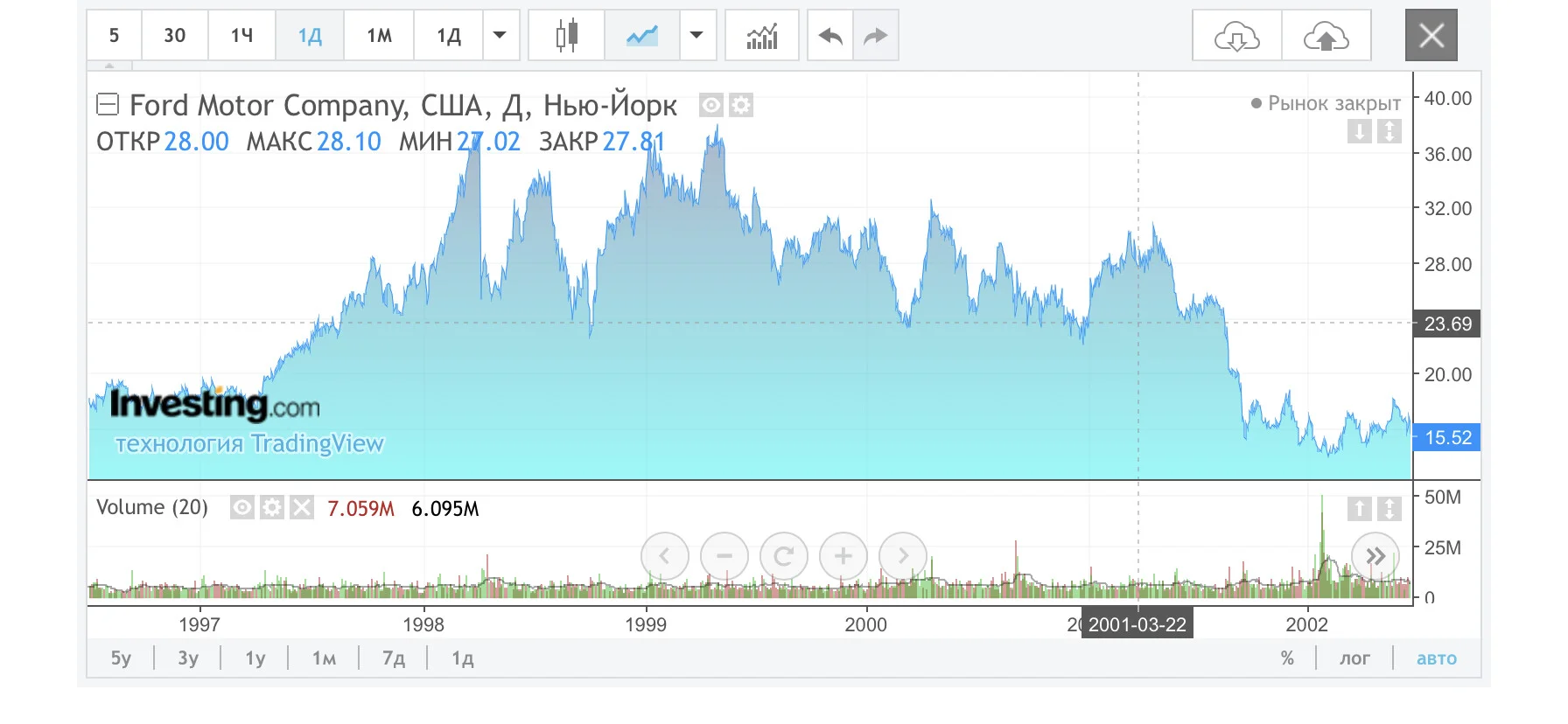The image size is (1568, 724).
Task: Open the timeframe dropdown arrow
Action: (500, 36)
